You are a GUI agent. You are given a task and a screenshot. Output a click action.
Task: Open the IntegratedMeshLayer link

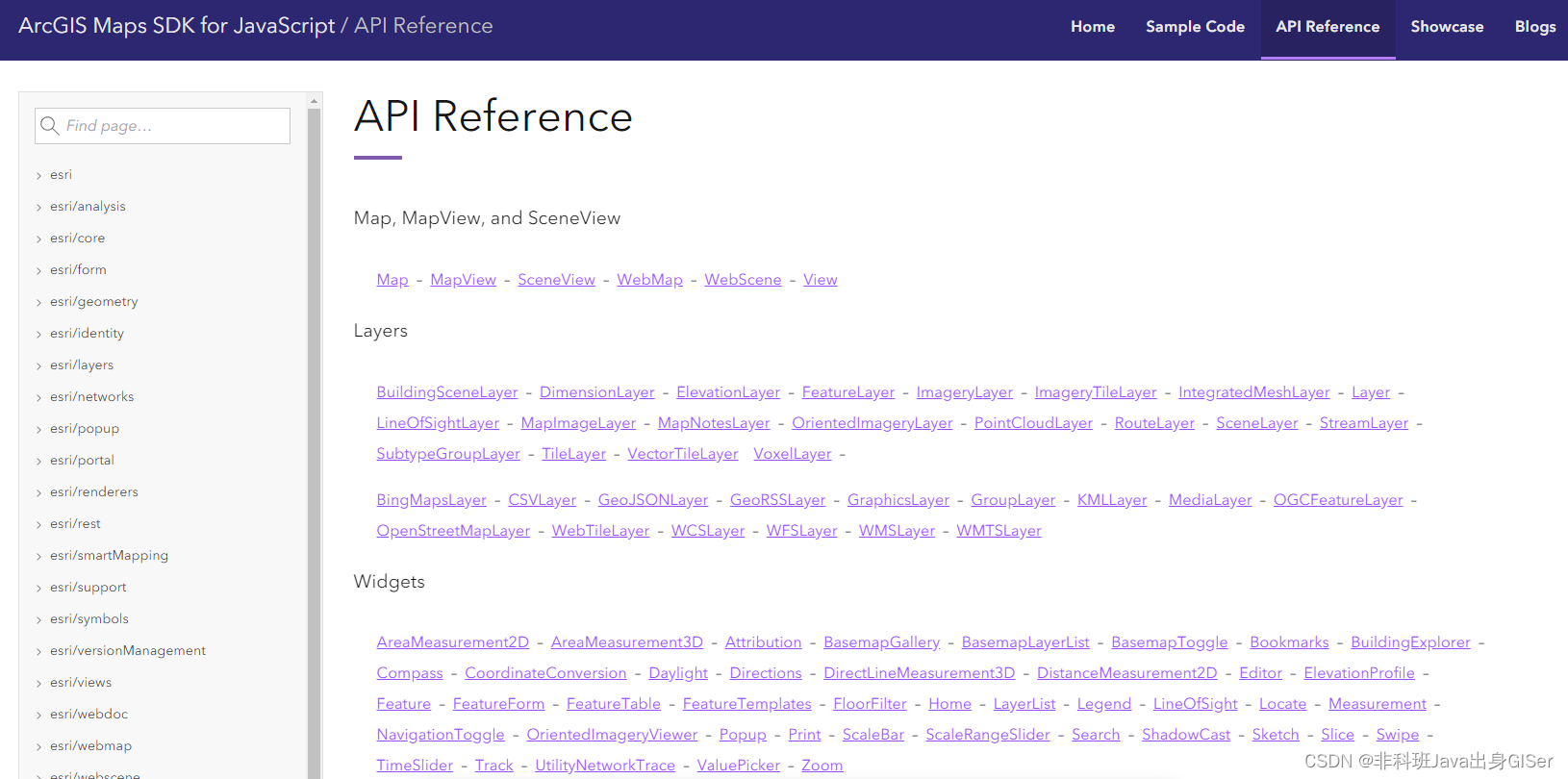(1254, 392)
